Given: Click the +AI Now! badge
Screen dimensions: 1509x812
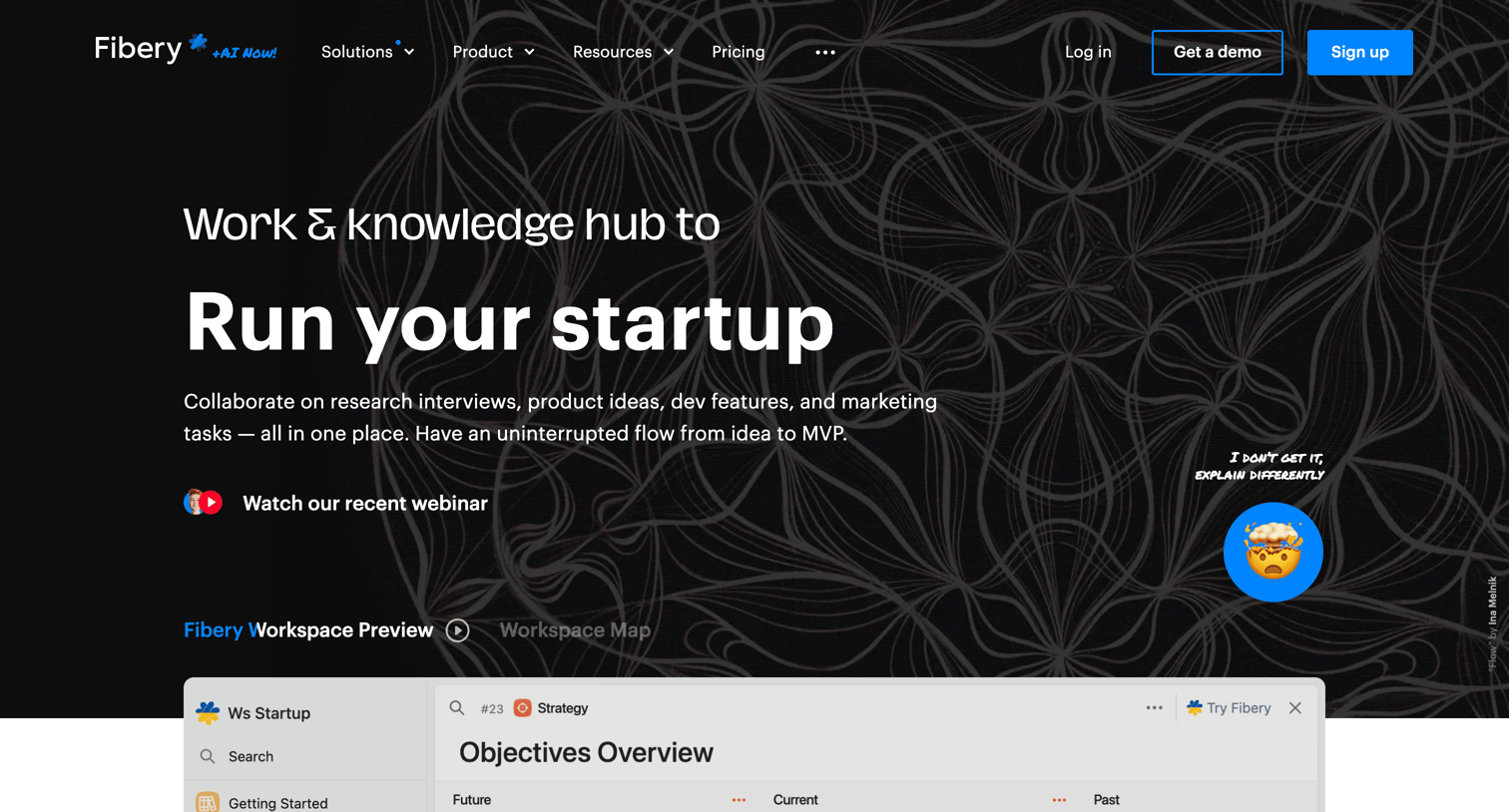Looking at the screenshot, I should tap(245, 53).
